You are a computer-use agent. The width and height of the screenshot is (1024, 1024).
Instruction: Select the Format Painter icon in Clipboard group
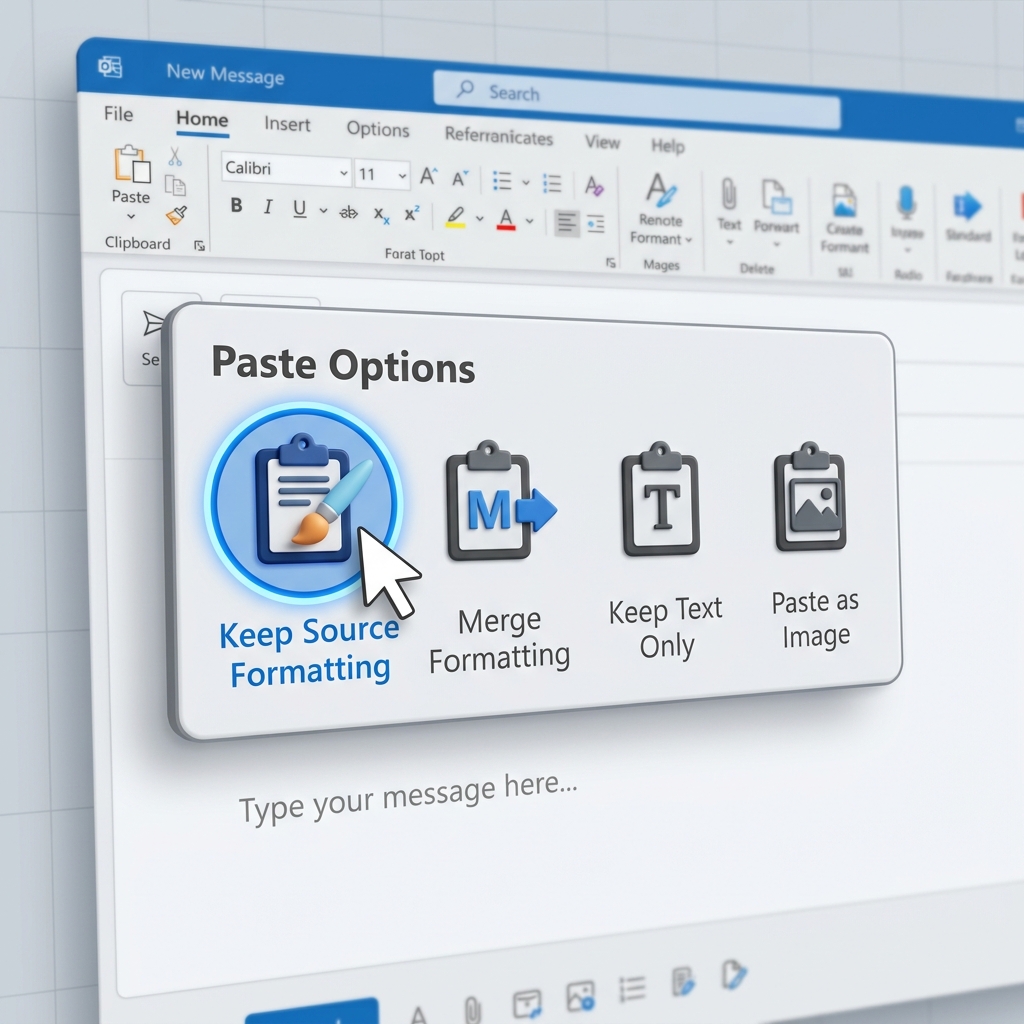point(176,216)
